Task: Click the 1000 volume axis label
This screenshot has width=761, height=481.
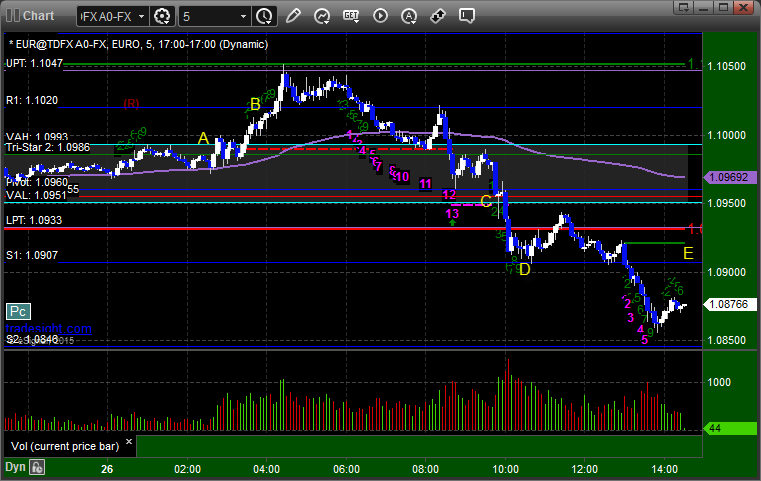Action: click(x=719, y=382)
